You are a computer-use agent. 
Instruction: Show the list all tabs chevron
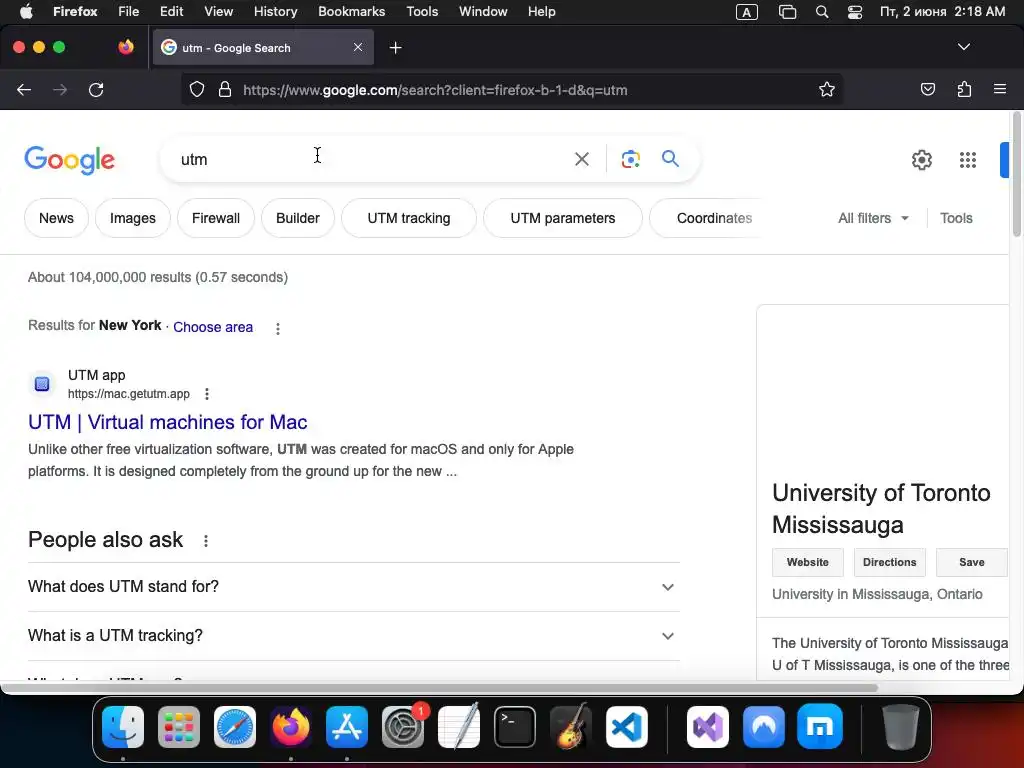(x=963, y=47)
